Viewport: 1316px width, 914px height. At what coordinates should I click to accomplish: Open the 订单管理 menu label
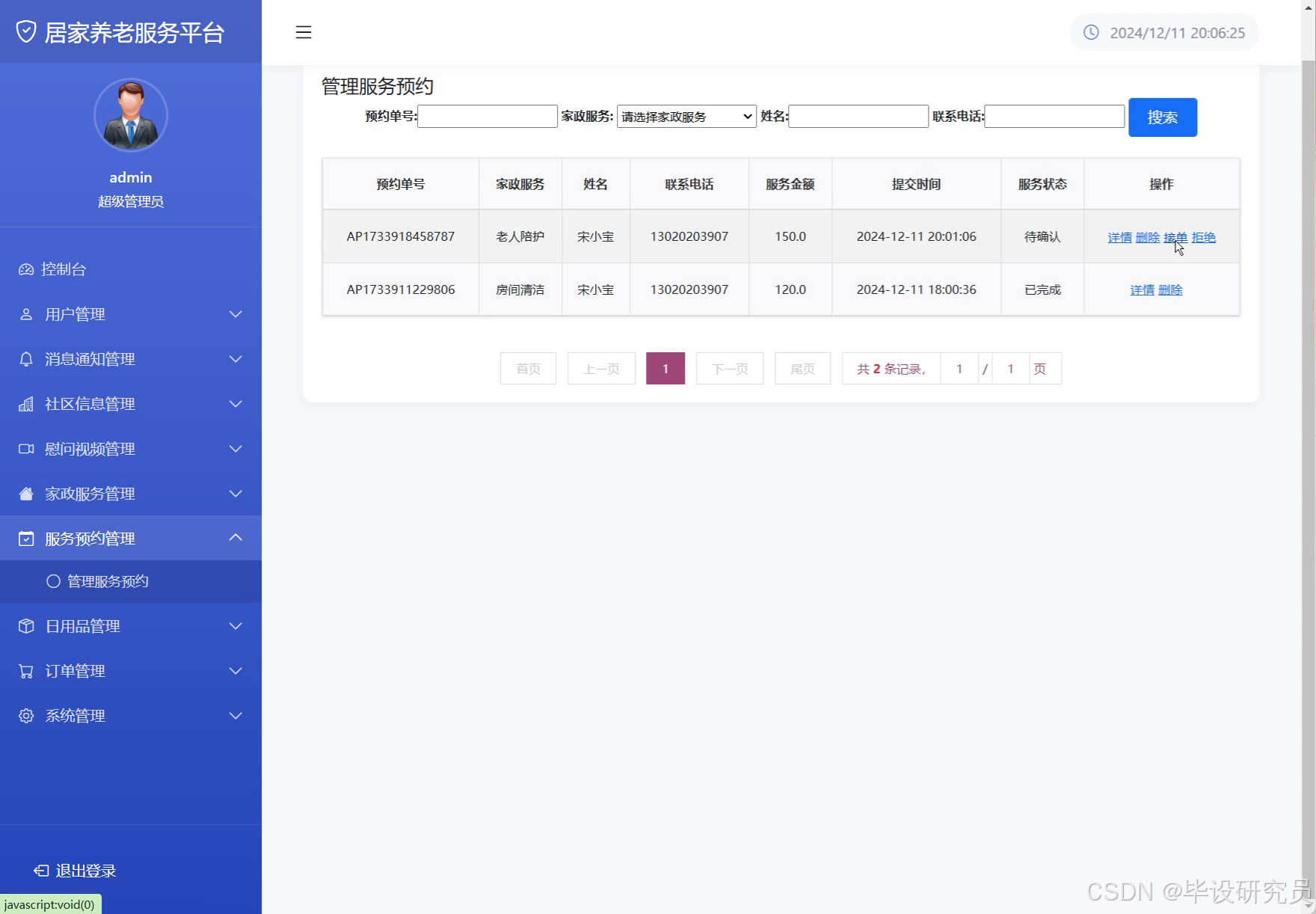click(75, 671)
